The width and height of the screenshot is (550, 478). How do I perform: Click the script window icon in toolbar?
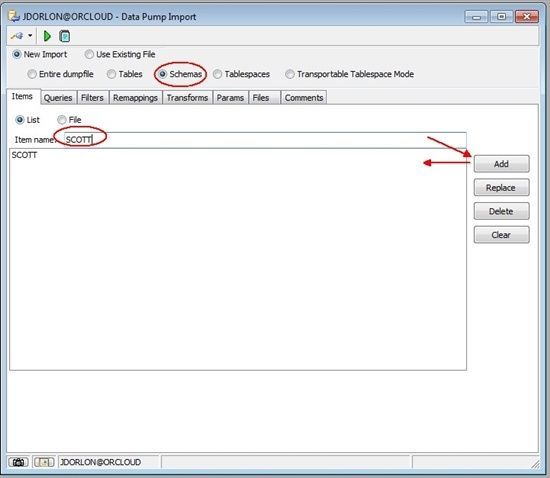click(x=65, y=36)
